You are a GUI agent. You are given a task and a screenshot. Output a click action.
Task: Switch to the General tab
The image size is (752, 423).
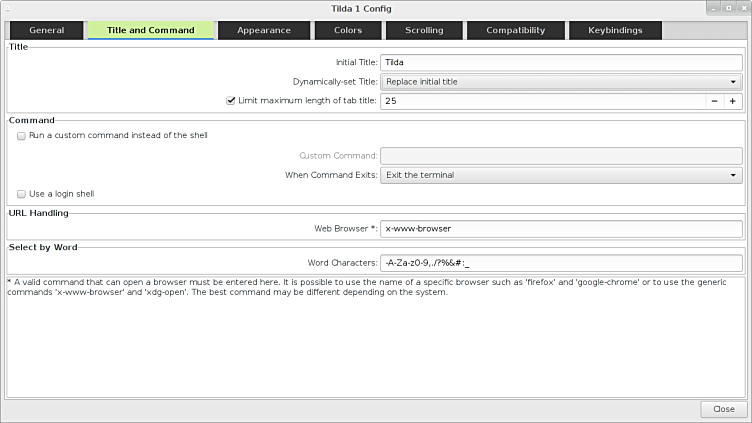tap(47, 30)
